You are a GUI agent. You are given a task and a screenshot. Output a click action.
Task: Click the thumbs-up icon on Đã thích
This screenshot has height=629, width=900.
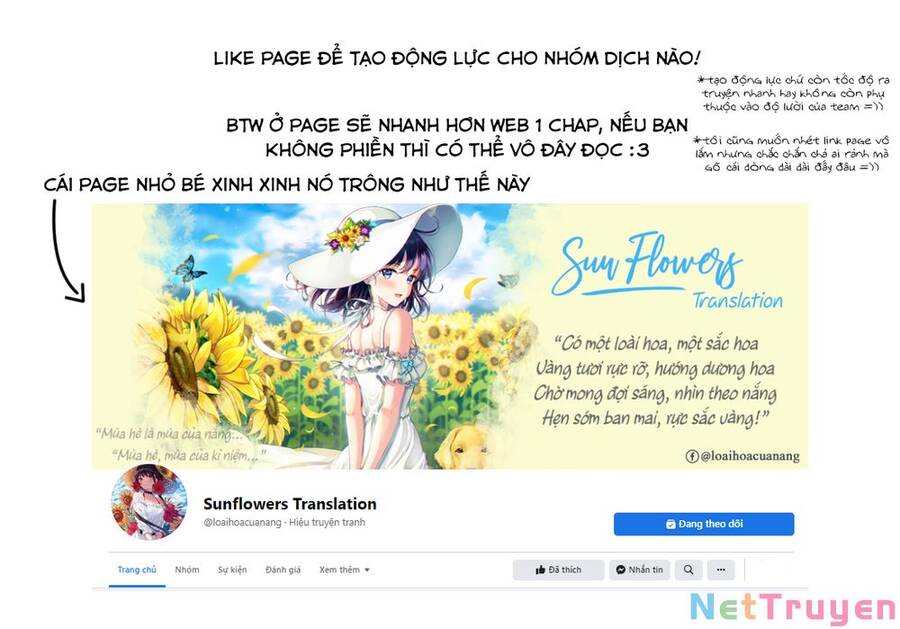tap(540, 570)
